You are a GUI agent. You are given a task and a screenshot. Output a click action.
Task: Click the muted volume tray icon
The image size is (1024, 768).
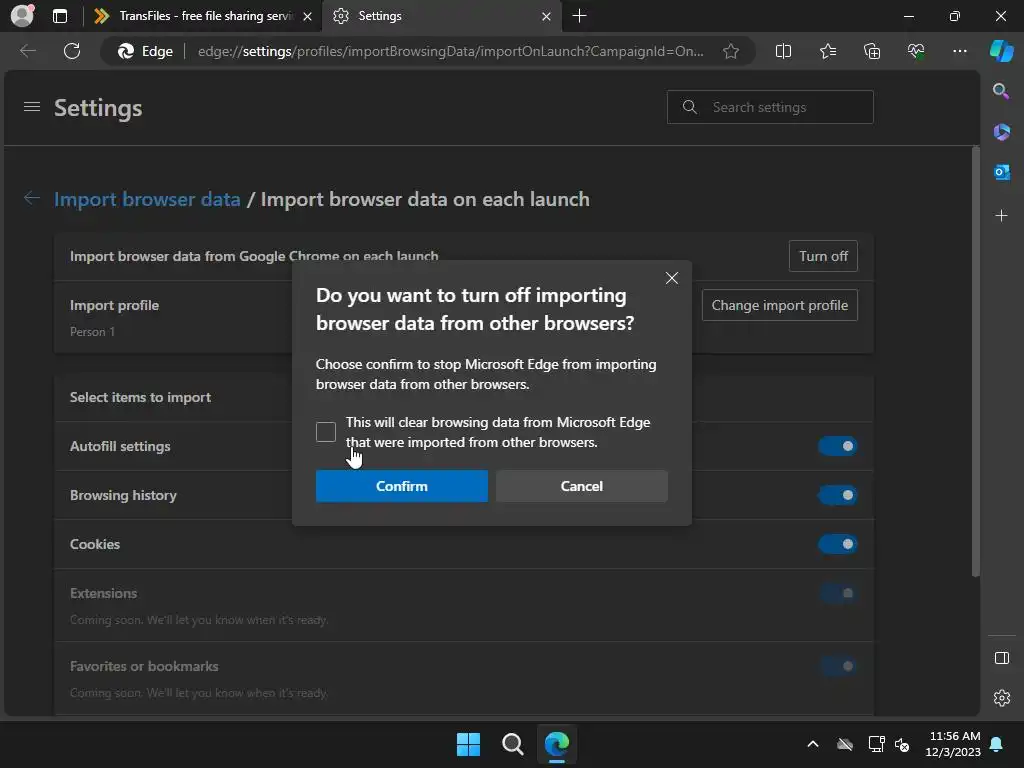pyautogui.click(x=902, y=744)
